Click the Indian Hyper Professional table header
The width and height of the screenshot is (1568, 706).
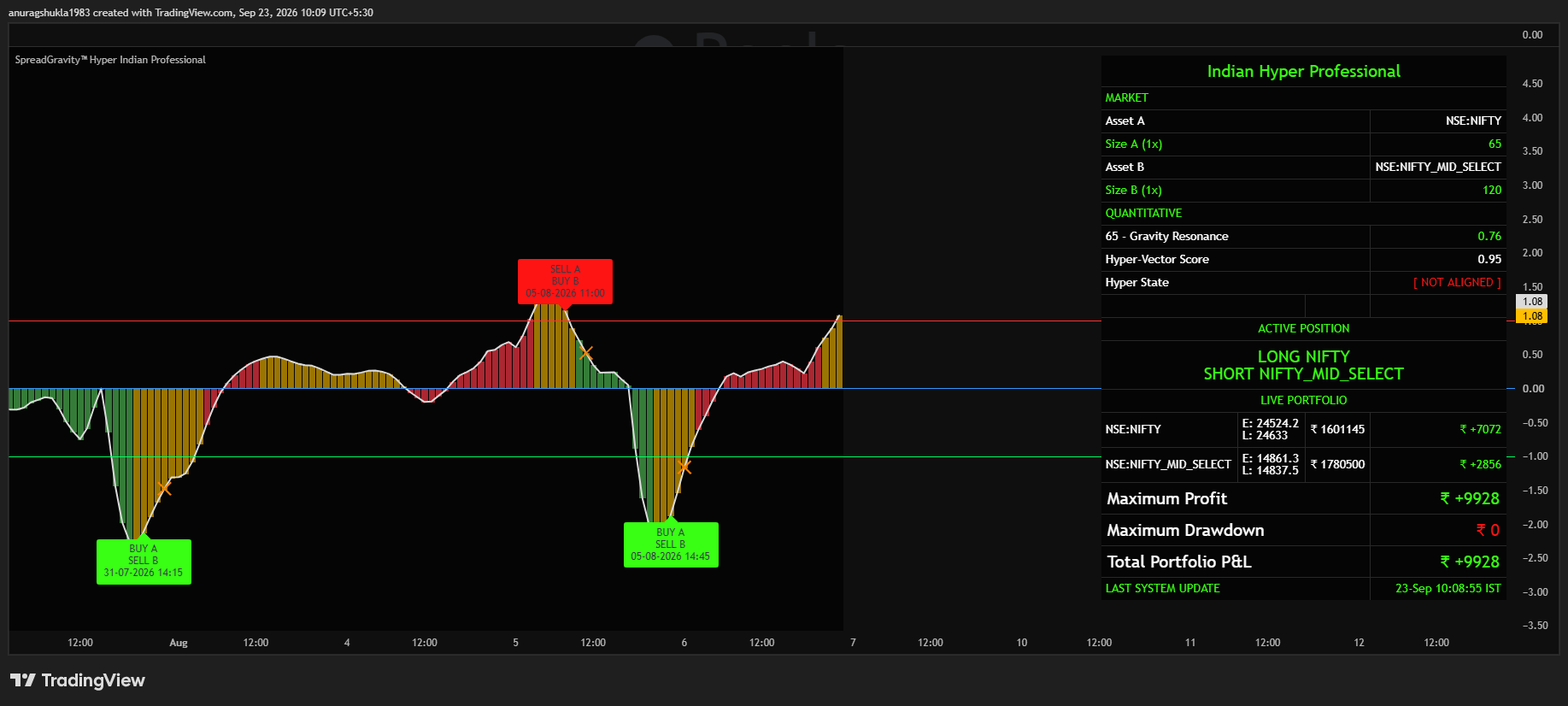pyautogui.click(x=1303, y=71)
